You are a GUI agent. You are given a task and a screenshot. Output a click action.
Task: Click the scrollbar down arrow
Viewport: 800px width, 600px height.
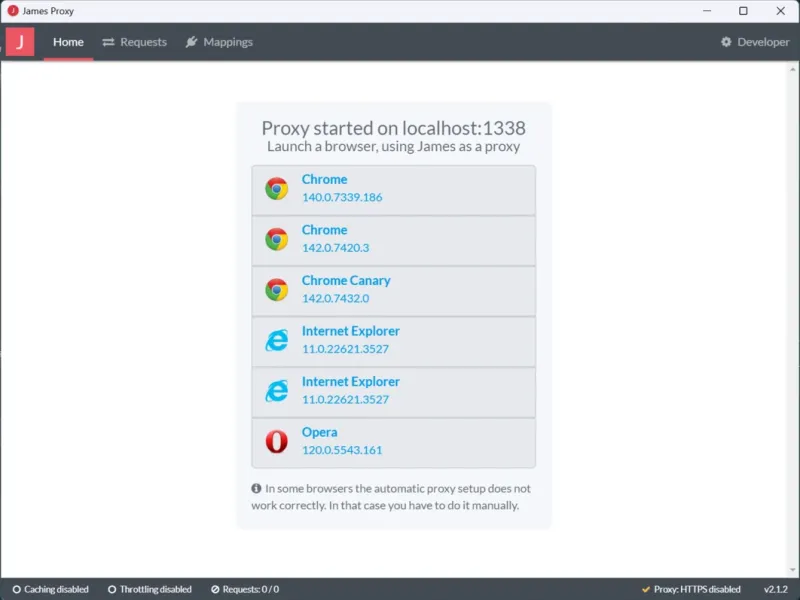tap(792, 570)
